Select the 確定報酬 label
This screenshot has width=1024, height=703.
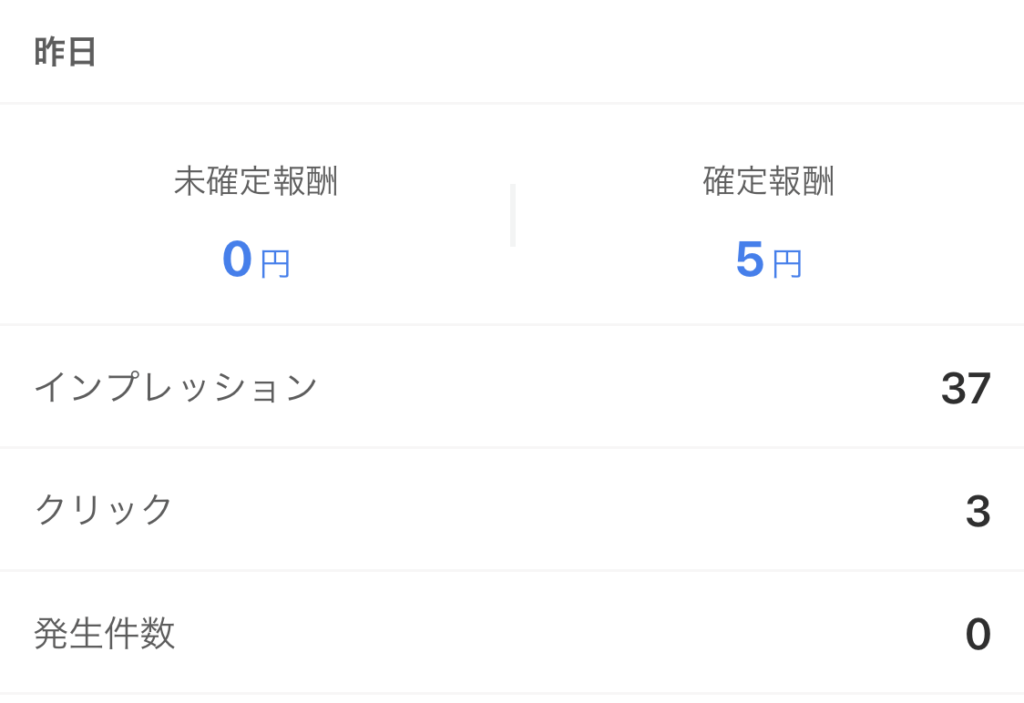769,181
